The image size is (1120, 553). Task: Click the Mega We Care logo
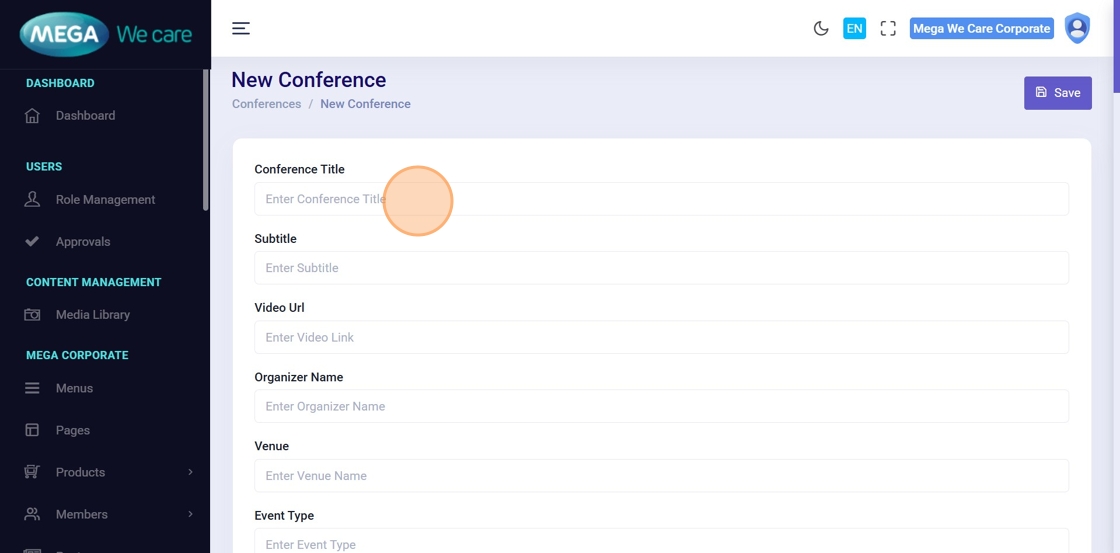[105, 35]
